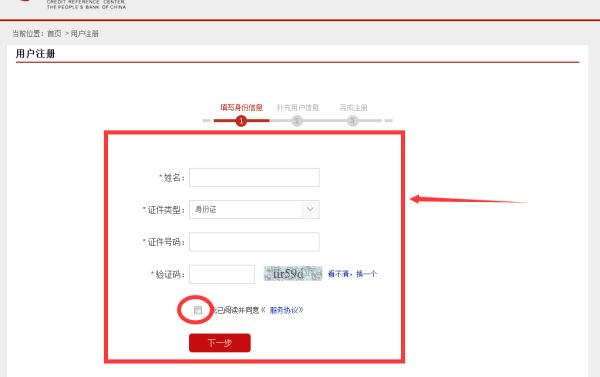Click the captcha image iir59d
The height and width of the screenshot is (377, 600).
[293, 274]
